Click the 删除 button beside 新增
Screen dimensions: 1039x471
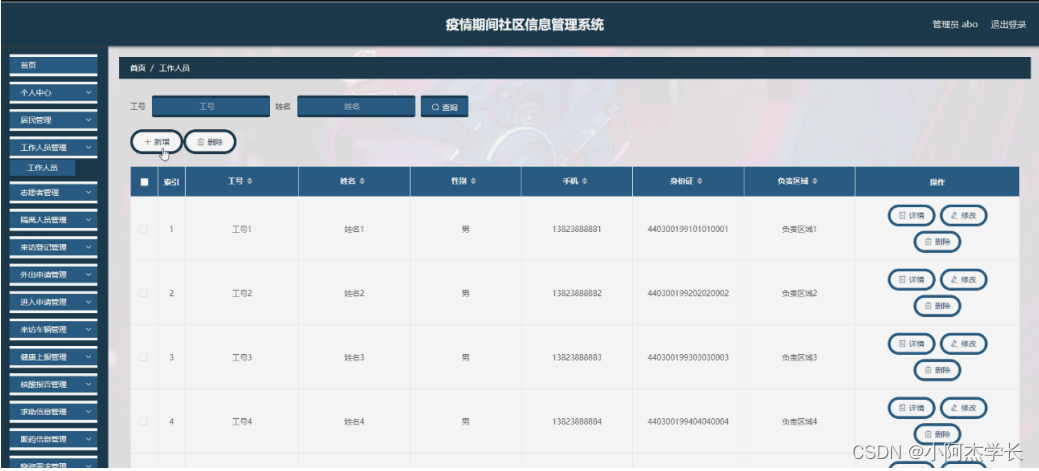click(209, 142)
